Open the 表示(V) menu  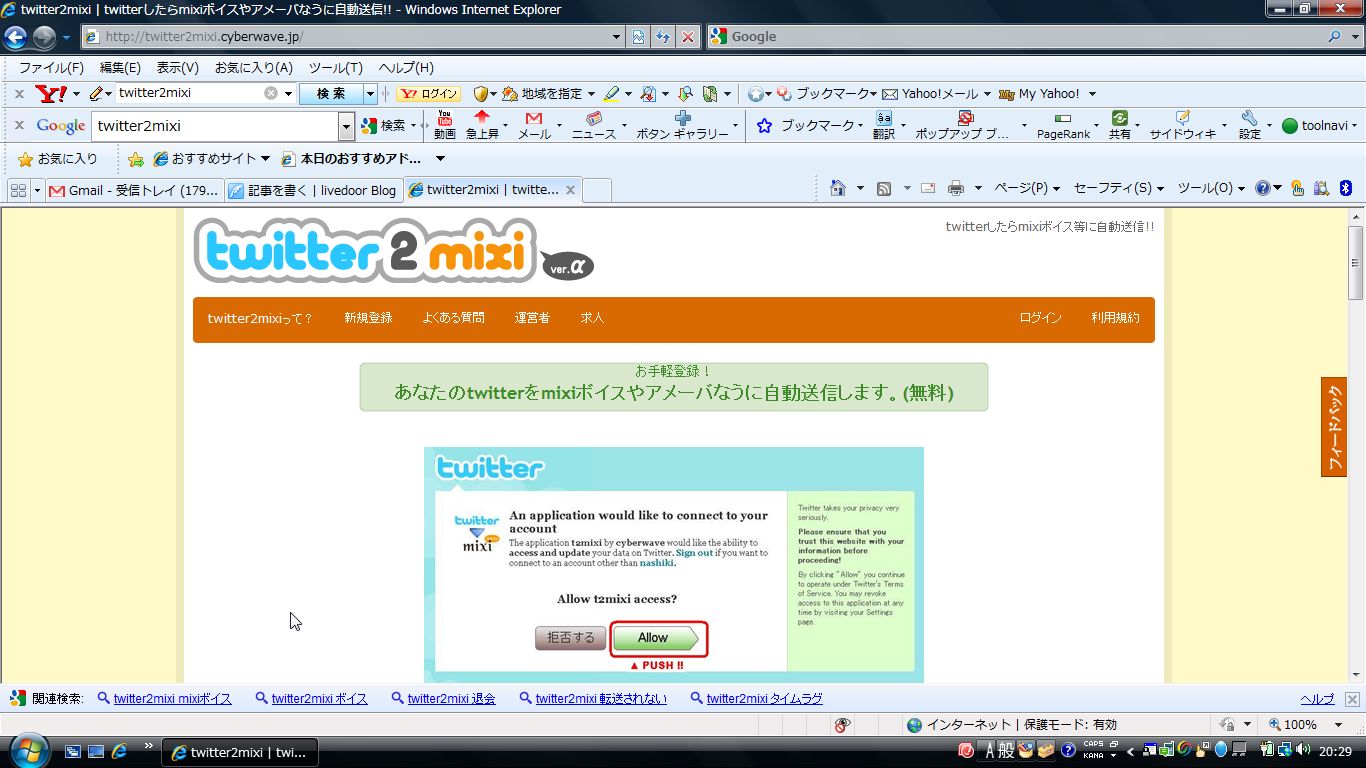pos(177,68)
